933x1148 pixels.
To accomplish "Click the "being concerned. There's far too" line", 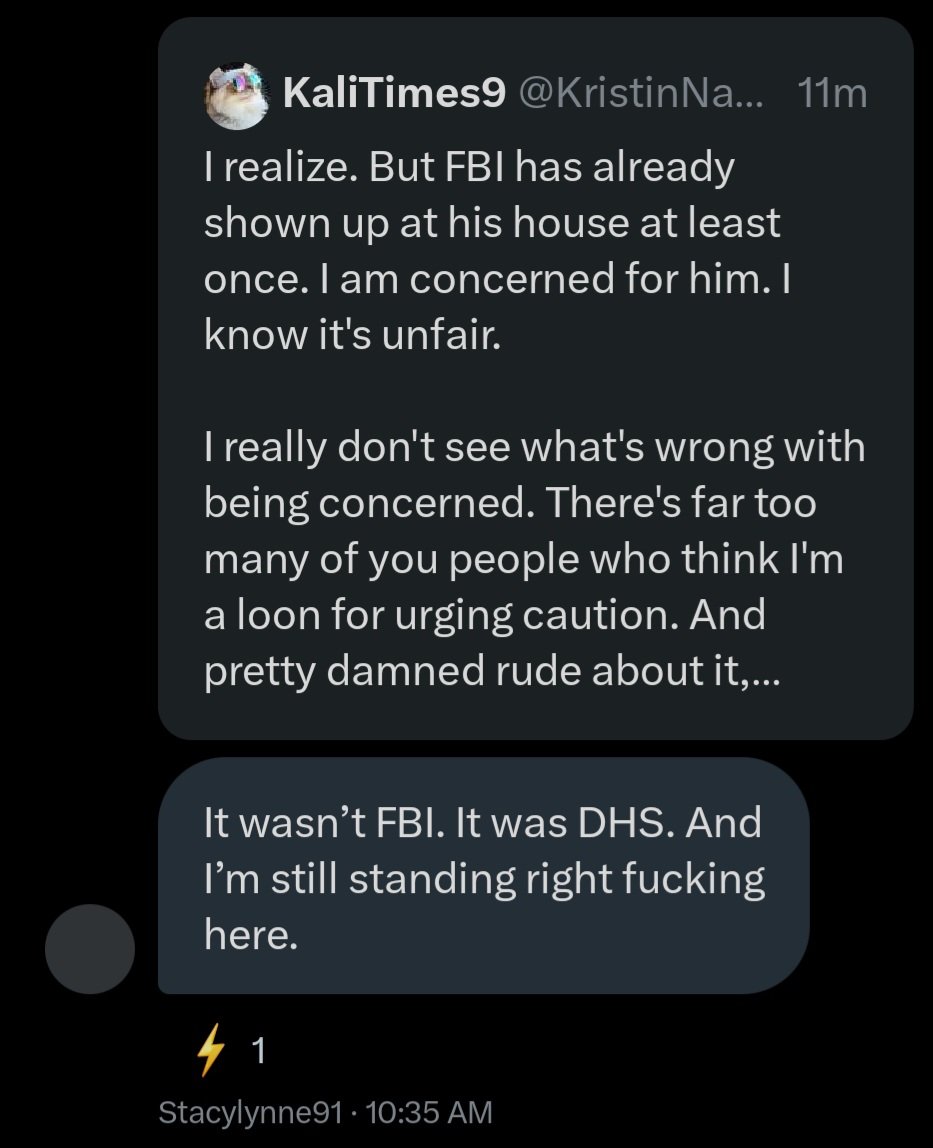I will point(510,502).
